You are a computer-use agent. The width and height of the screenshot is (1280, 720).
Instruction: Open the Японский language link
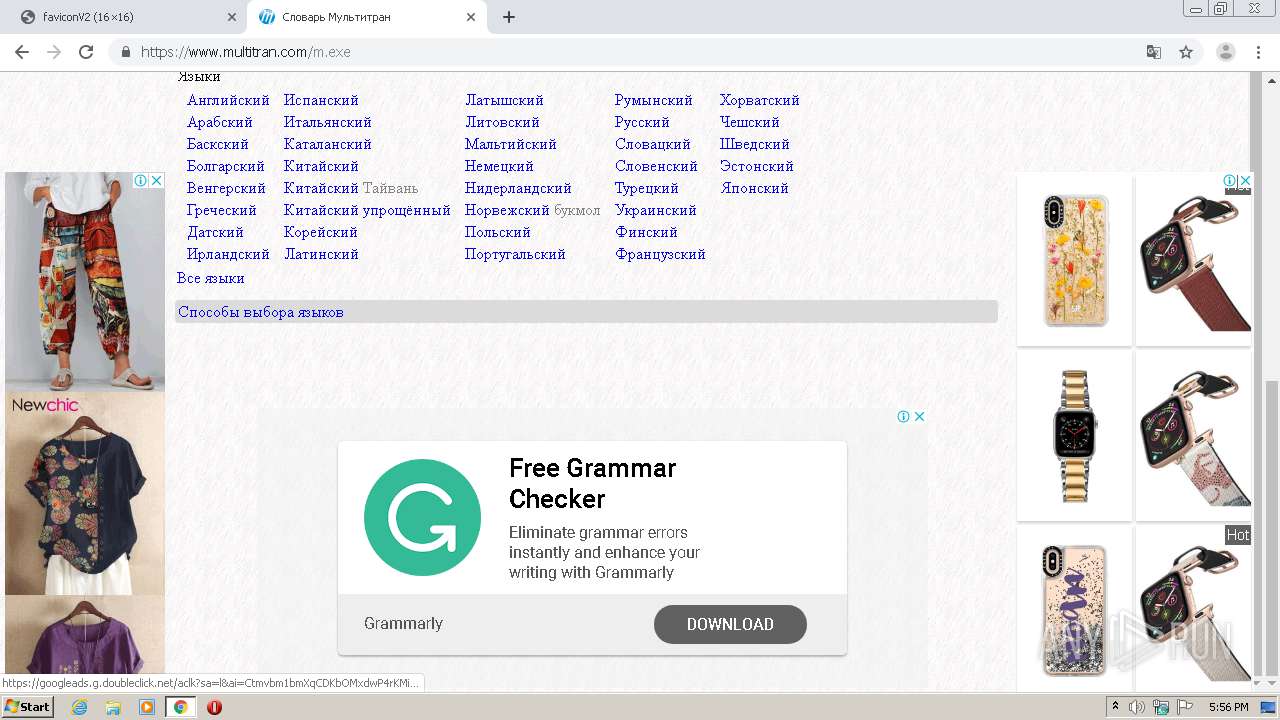point(754,188)
